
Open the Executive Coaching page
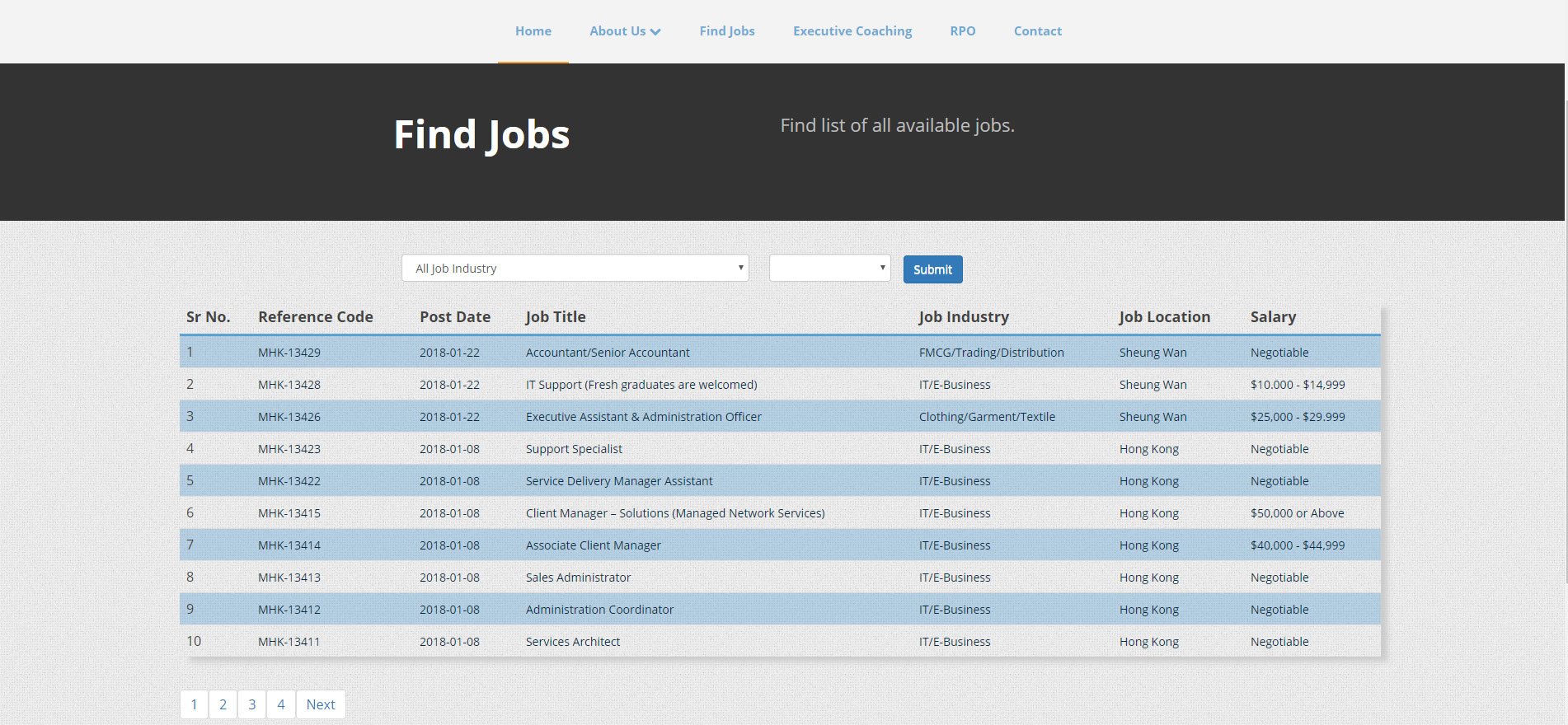tap(852, 31)
